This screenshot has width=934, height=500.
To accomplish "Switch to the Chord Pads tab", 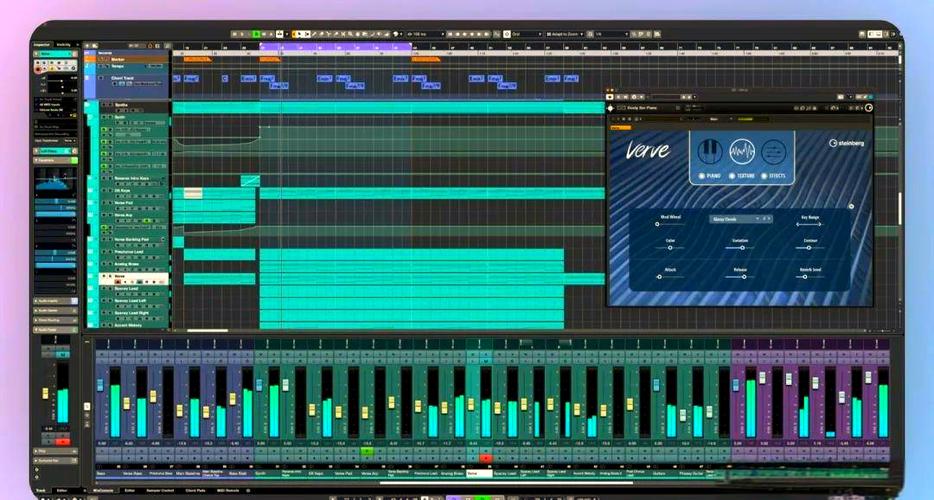I will [195, 490].
